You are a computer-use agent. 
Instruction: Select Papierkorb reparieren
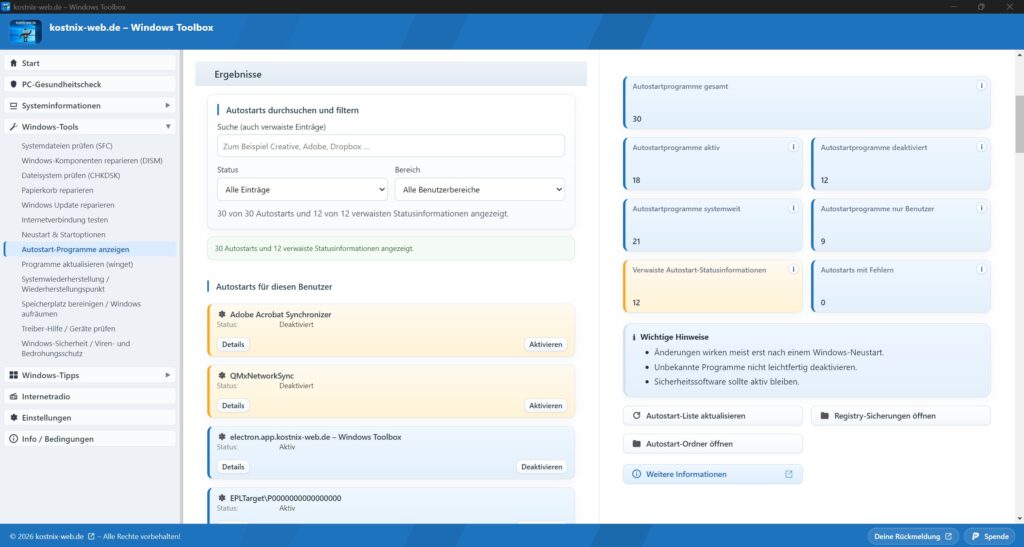[57, 191]
